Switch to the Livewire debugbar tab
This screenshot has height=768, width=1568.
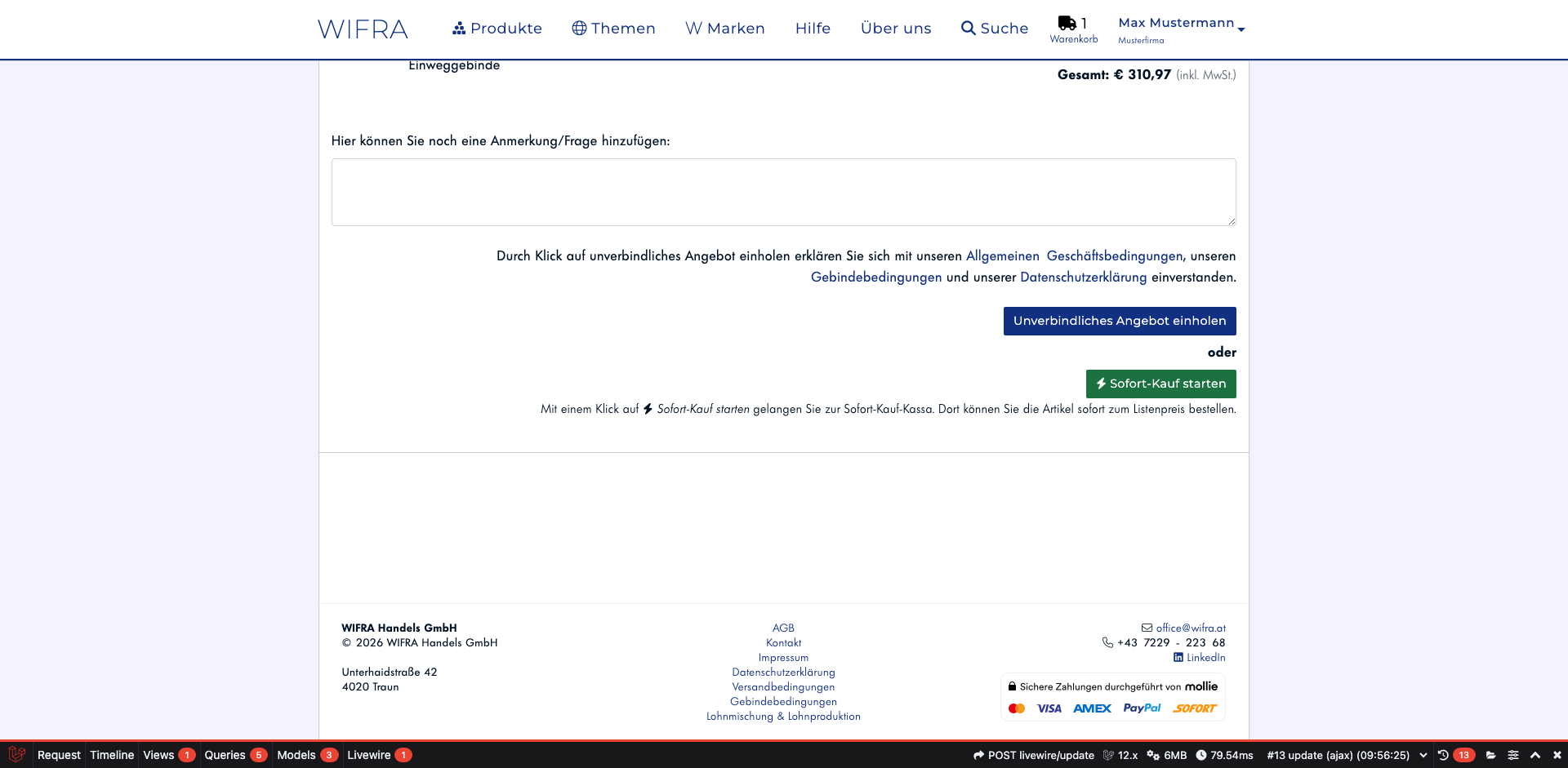click(x=369, y=755)
